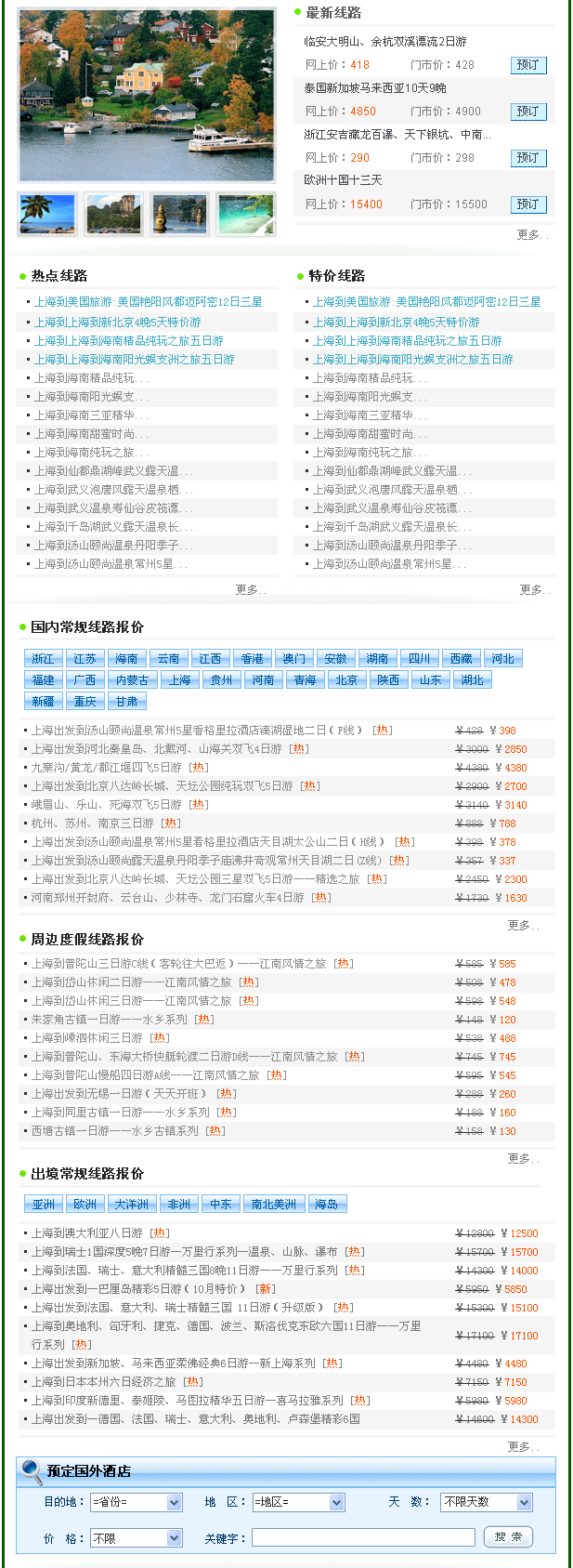The image size is (573, 1568).
Task: Open 上海到日本本州六日经济之旅 link
Action: tap(104, 1382)
